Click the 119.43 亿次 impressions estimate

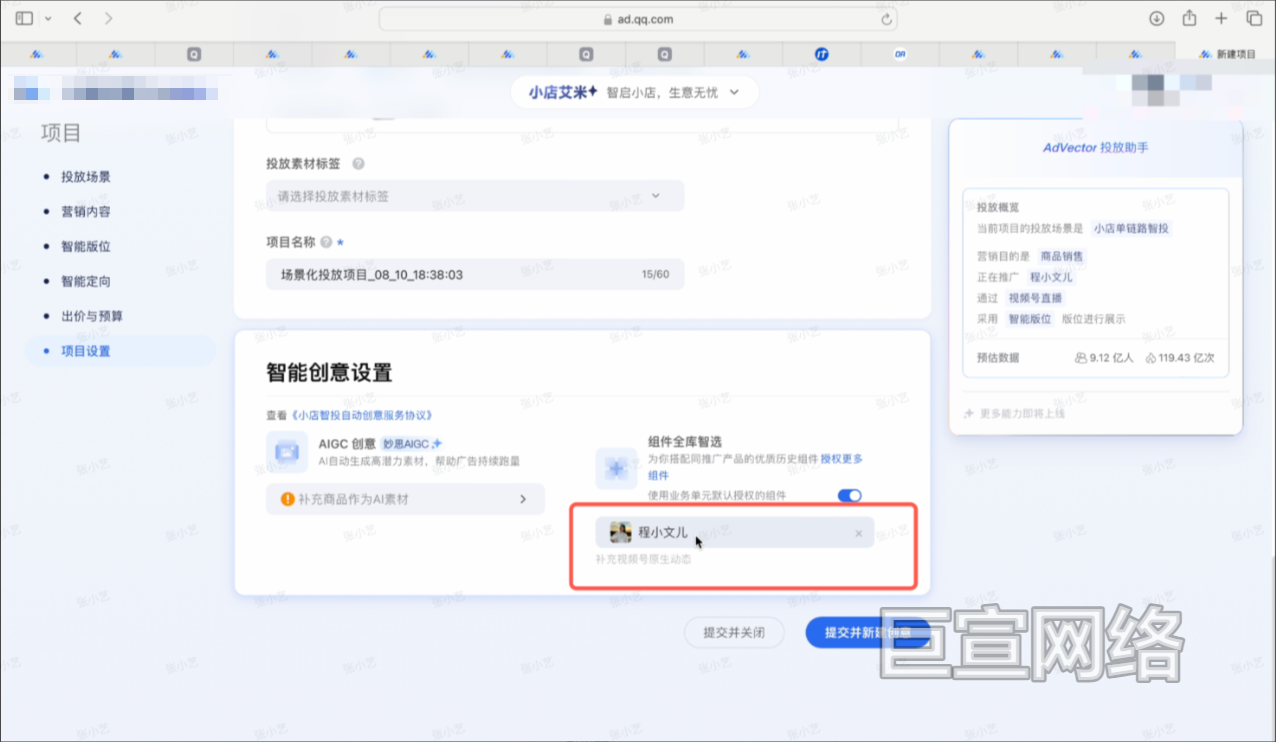pyautogui.click(x=1180, y=357)
